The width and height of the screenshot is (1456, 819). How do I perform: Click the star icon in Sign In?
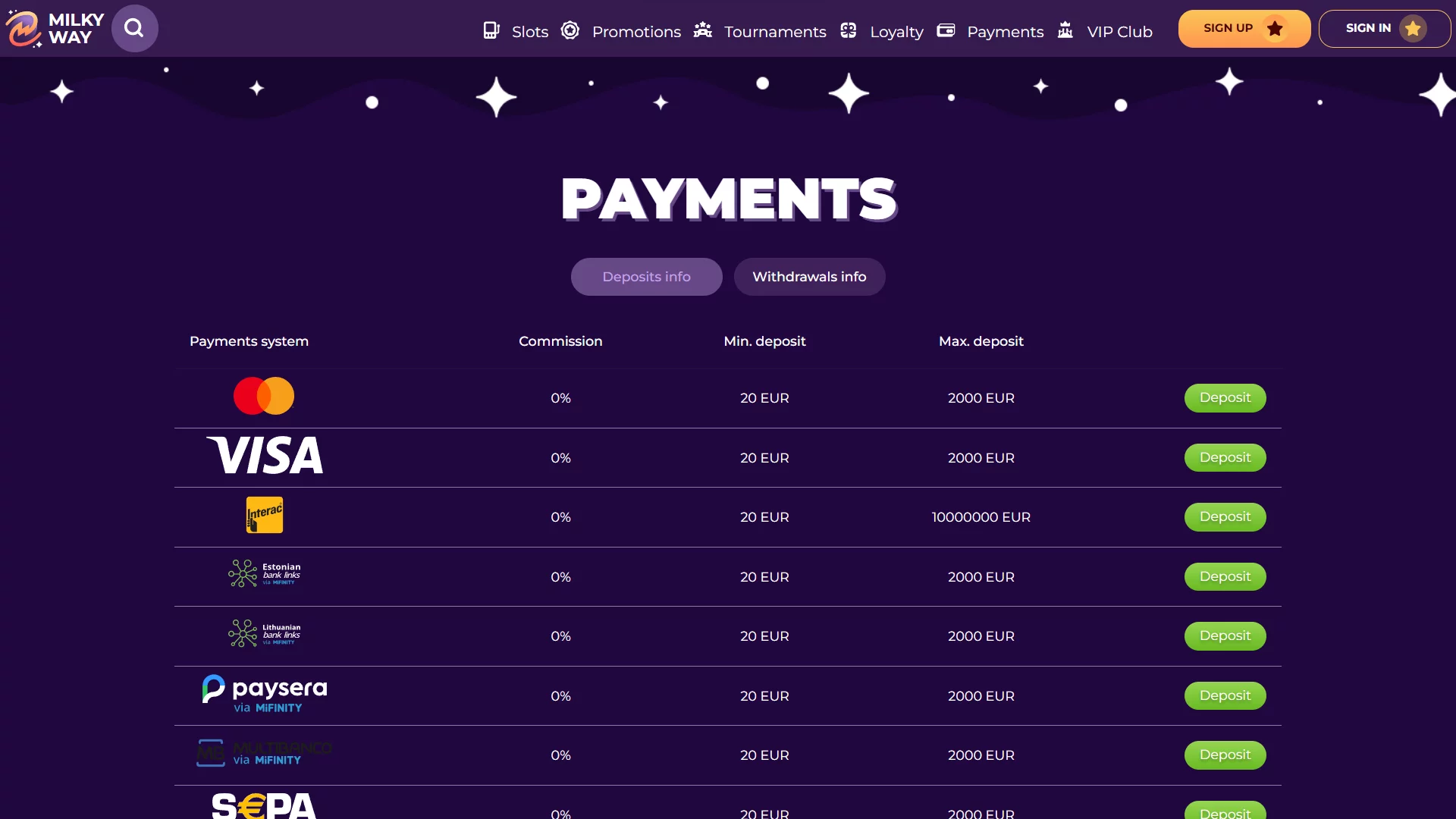(1413, 28)
